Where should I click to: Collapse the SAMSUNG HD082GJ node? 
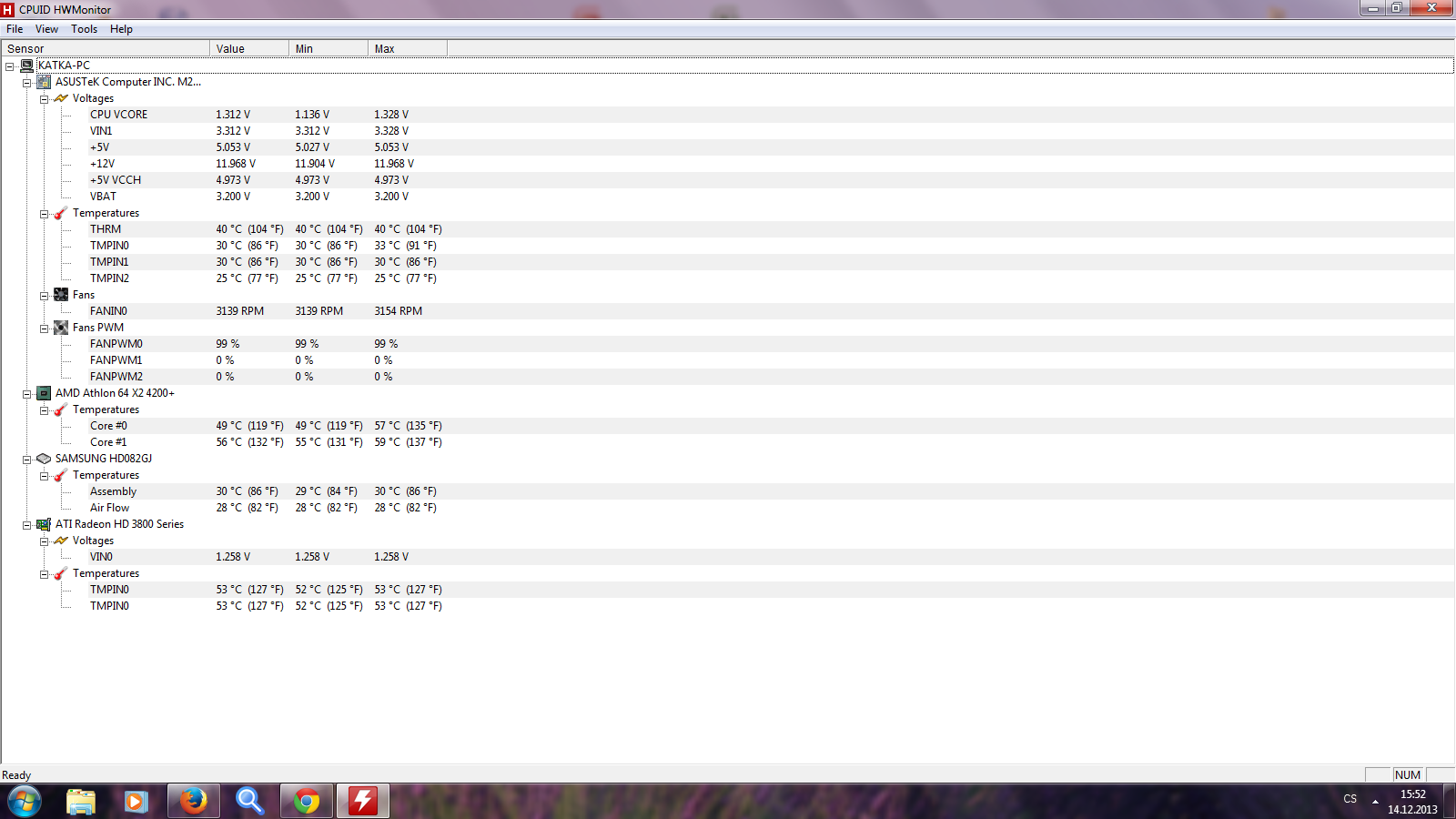27,460
